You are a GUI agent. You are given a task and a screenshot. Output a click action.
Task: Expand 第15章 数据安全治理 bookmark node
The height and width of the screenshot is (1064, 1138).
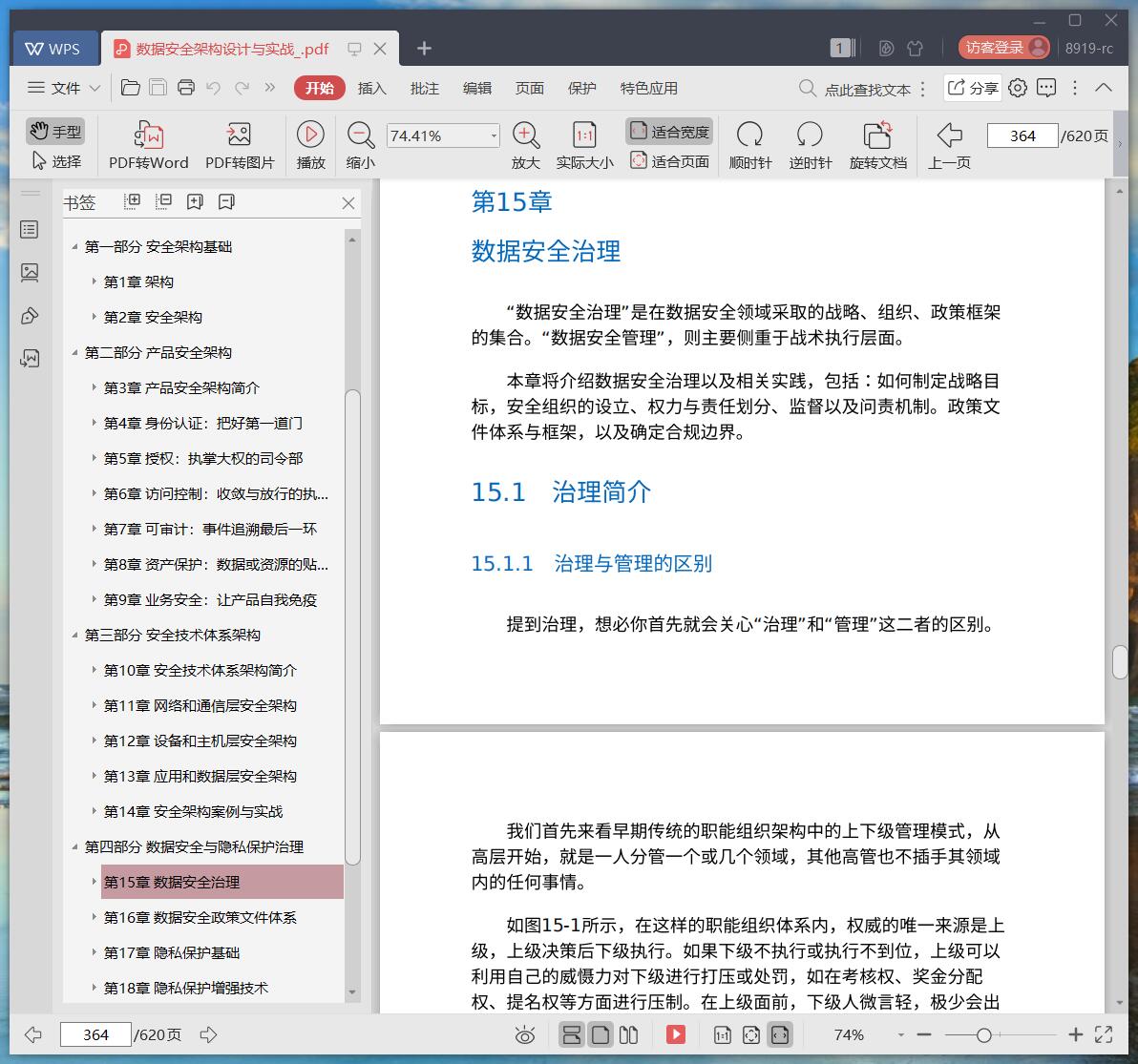point(94,881)
